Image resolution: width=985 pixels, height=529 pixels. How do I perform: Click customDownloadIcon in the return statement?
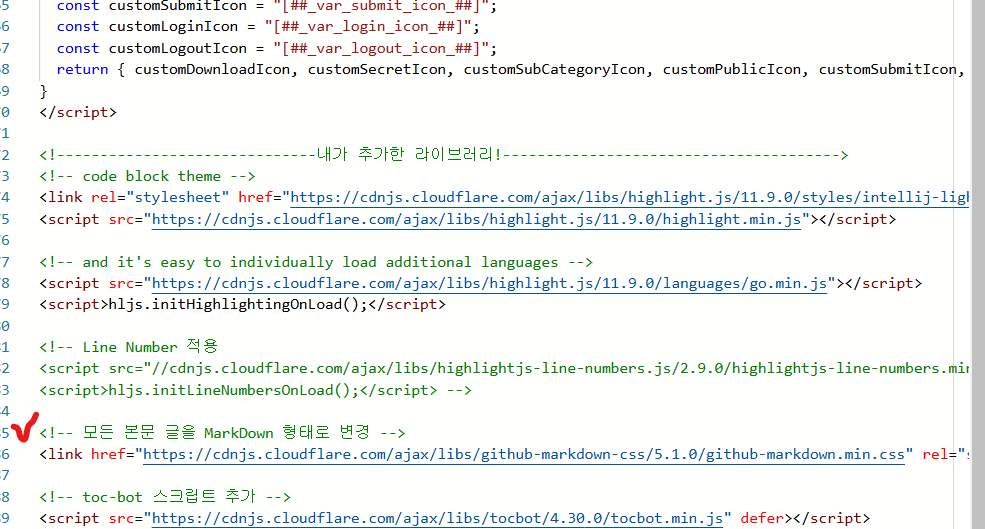point(212,70)
